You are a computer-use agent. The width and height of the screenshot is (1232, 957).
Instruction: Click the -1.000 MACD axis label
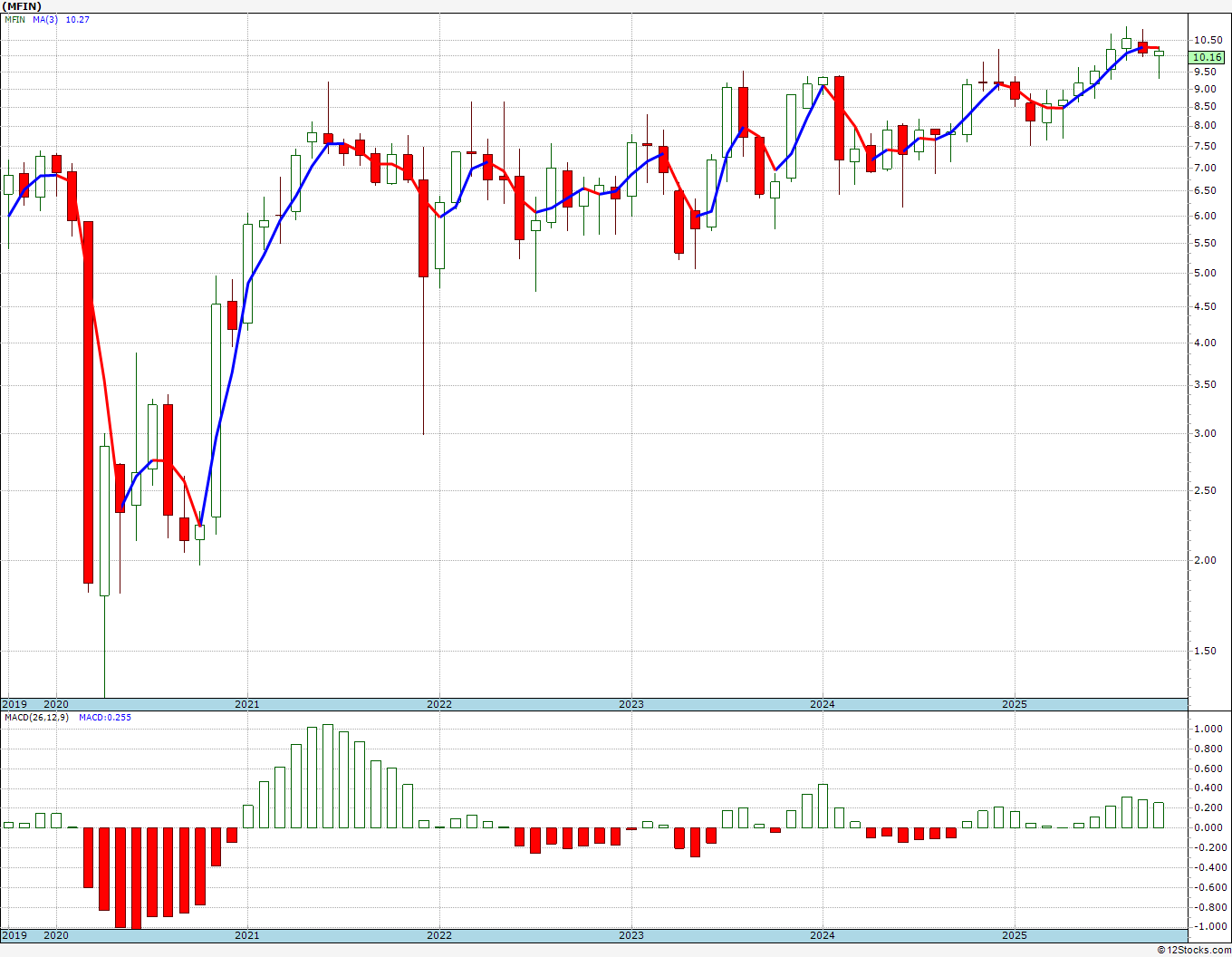tap(1208, 926)
